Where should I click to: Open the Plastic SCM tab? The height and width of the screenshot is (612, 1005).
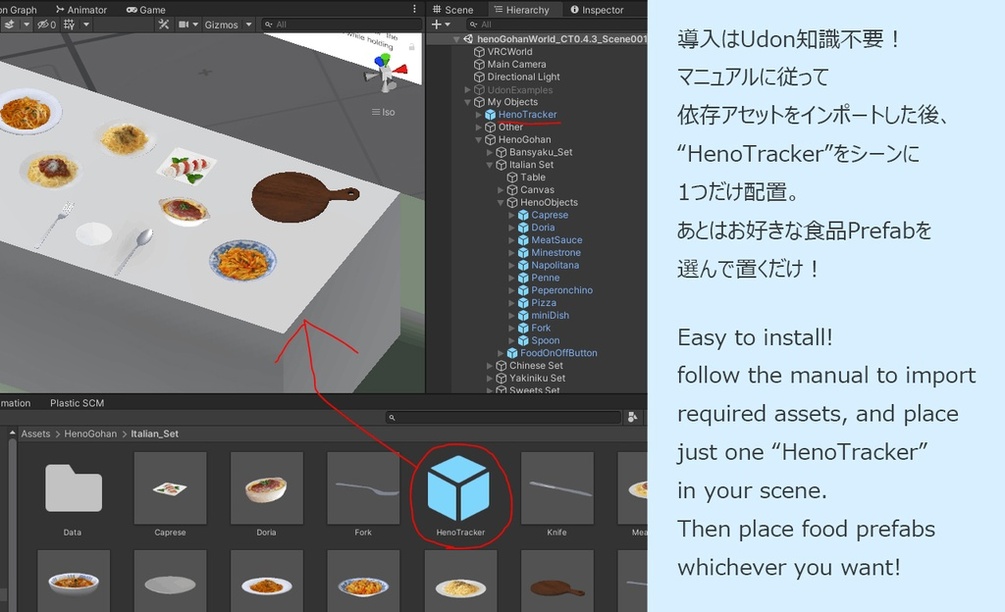point(77,402)
